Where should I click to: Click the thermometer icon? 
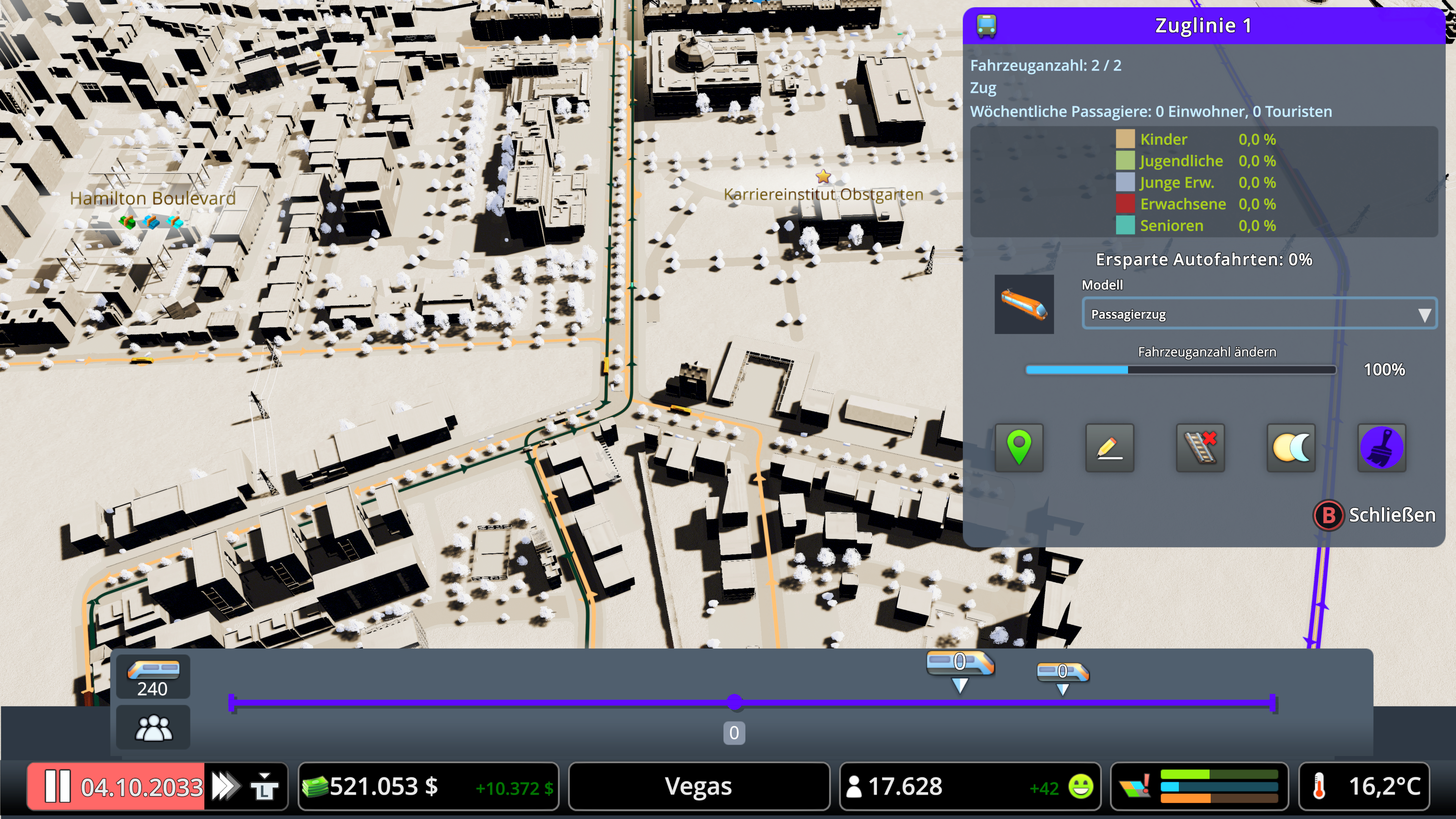pyautogui.click(x=1319, y=787)
